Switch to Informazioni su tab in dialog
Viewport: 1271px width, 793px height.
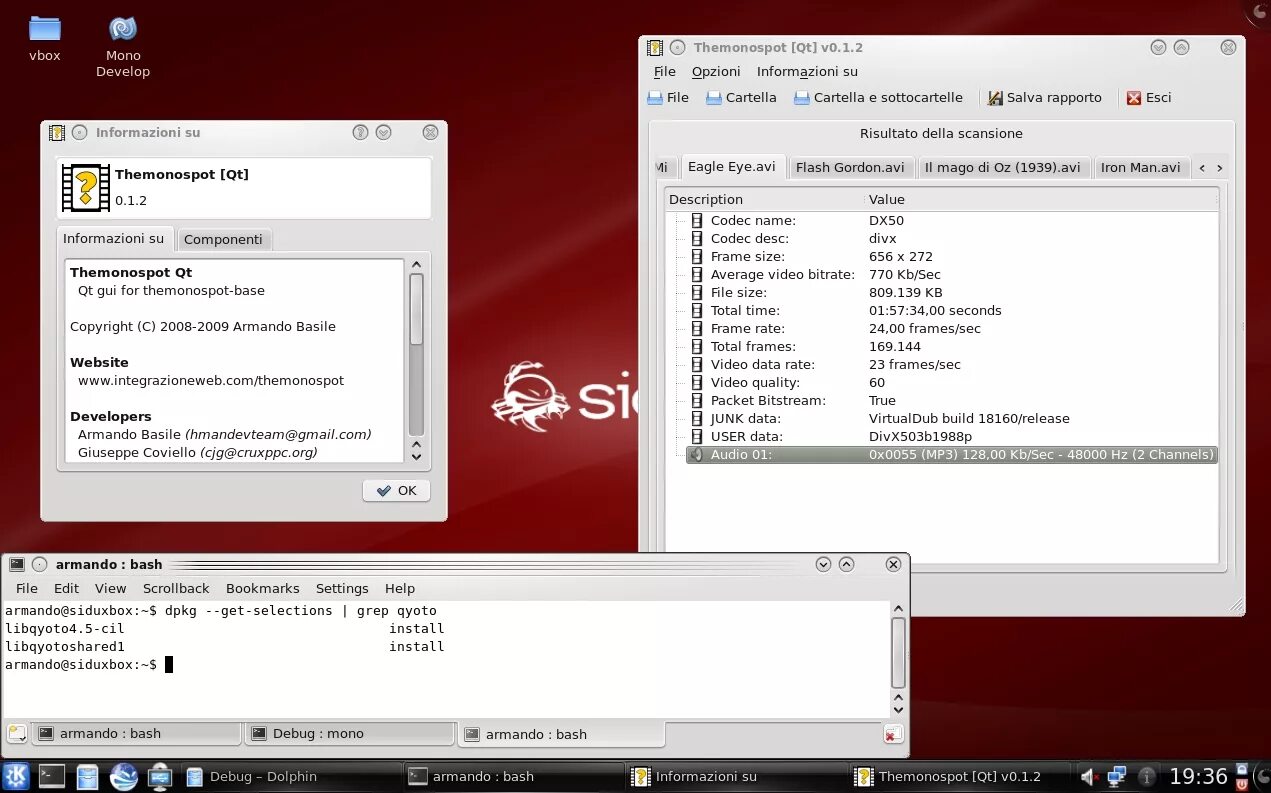coord(114,238)
